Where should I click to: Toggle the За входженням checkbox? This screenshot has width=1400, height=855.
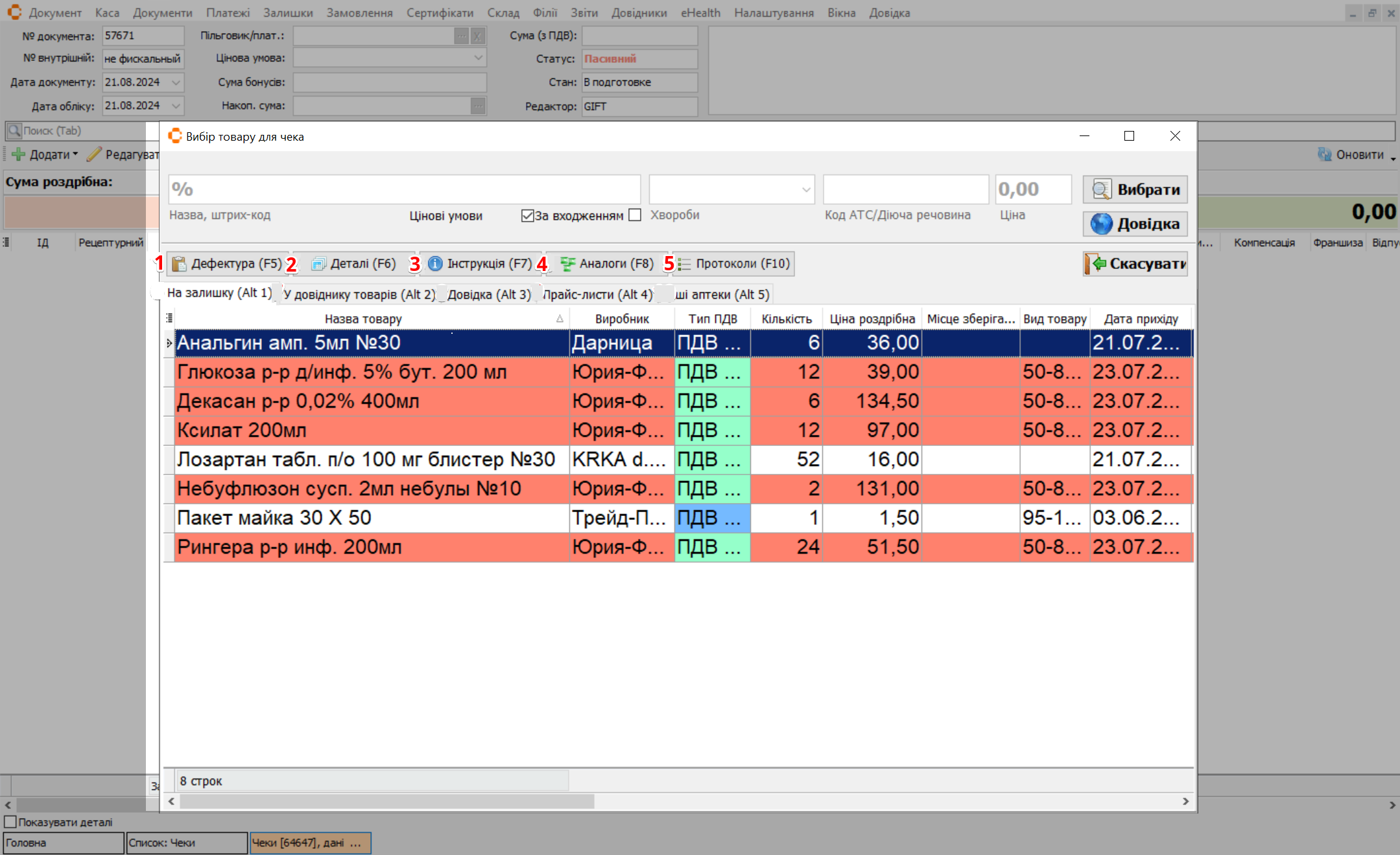pos(527,215)
